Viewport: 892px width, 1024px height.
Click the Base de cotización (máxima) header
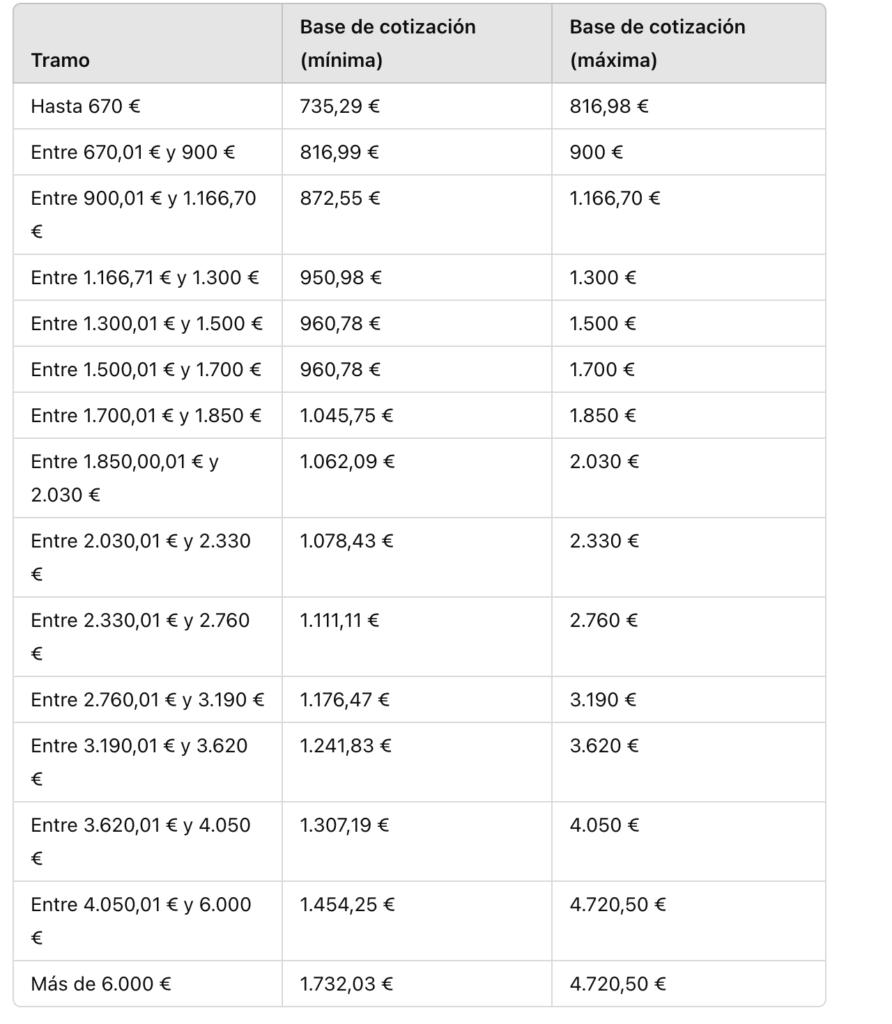657,44
